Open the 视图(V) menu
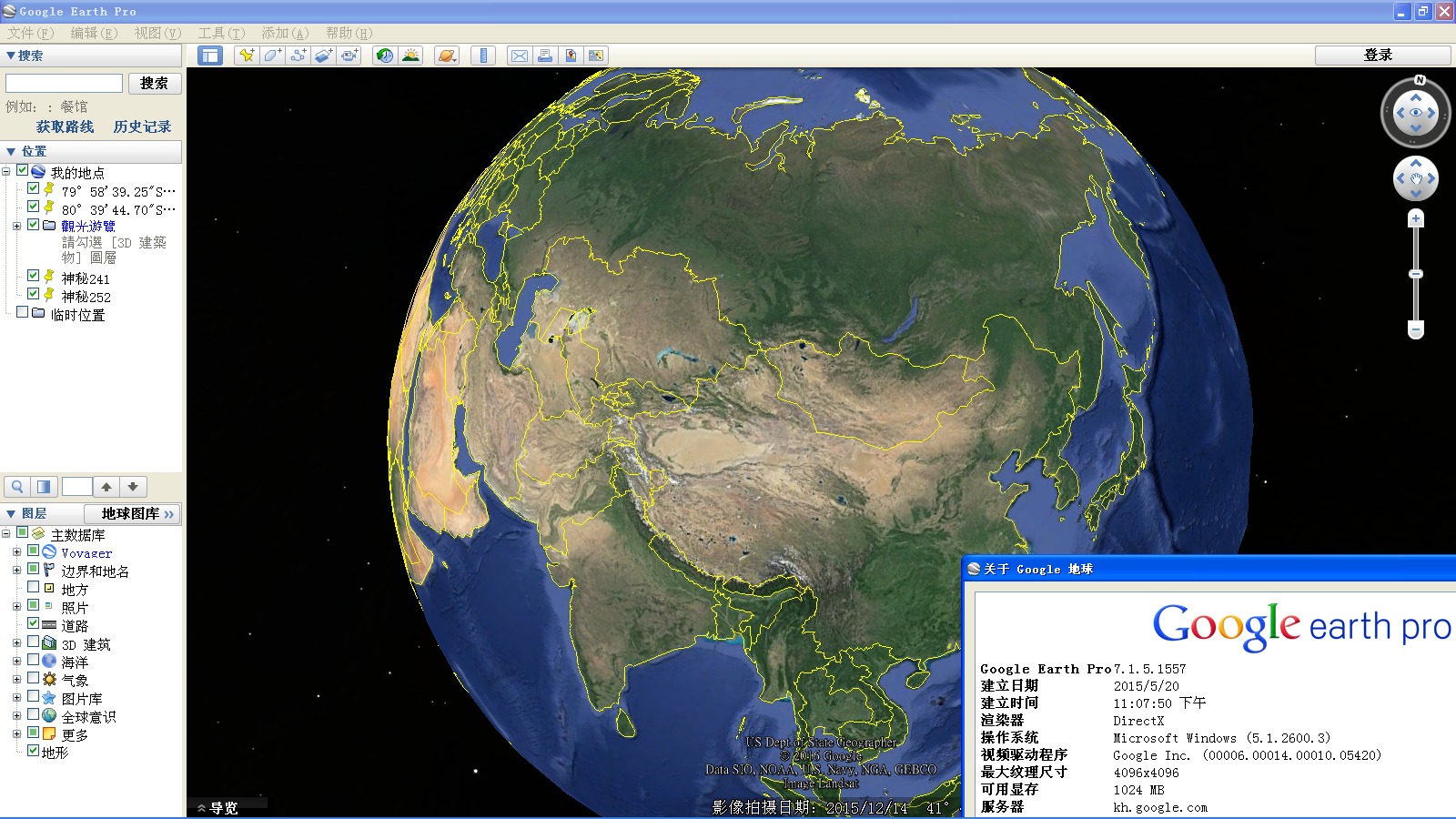The image size is (1456, 819). point(158,33)
